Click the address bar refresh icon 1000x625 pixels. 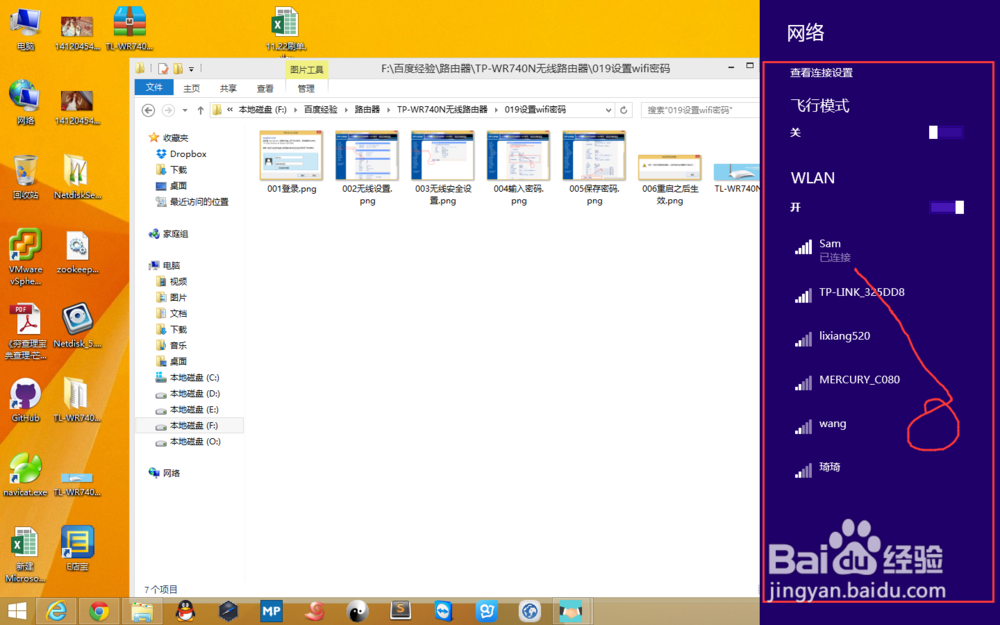(x=625, y=109)
